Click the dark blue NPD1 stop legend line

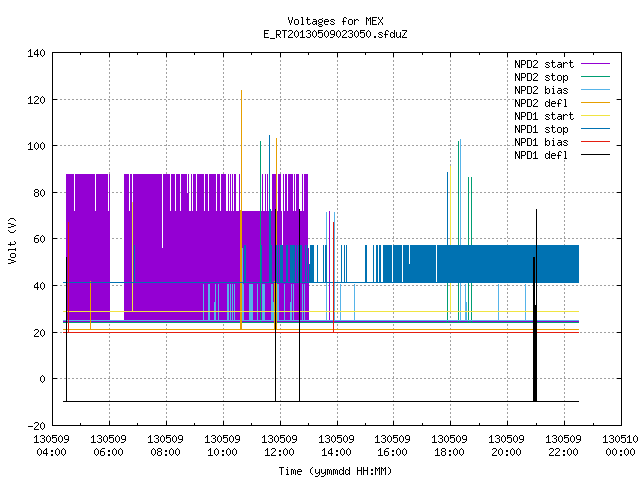click(x=596, y=129)
